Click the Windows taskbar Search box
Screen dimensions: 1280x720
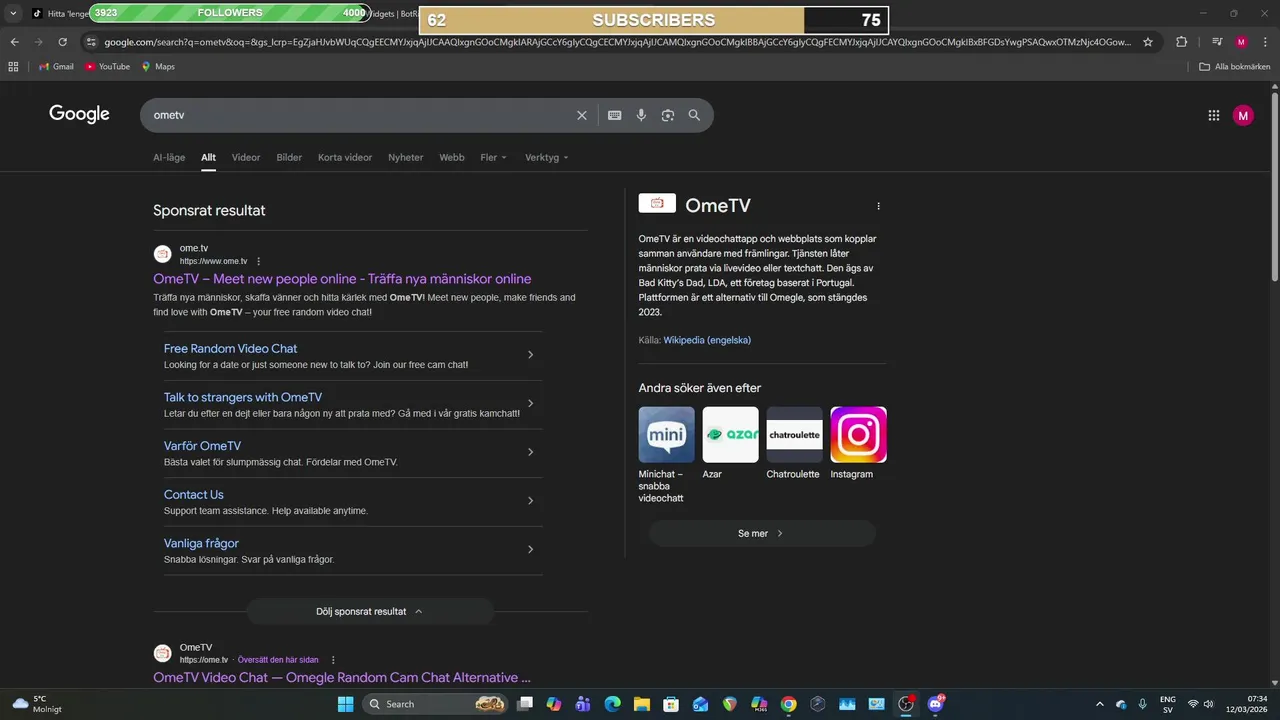point(435,704)
